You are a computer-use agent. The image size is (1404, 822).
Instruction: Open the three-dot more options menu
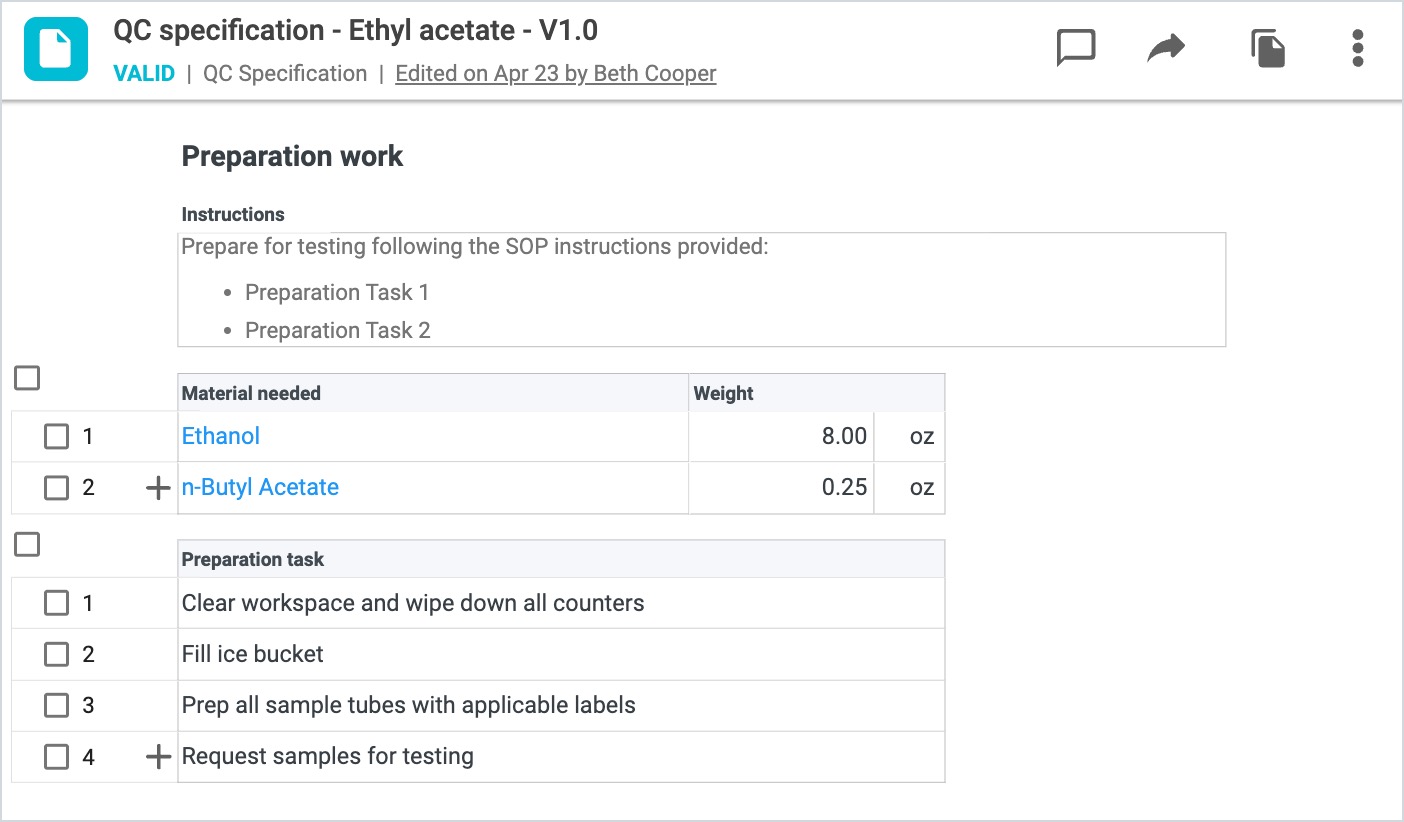[1357, 48]
